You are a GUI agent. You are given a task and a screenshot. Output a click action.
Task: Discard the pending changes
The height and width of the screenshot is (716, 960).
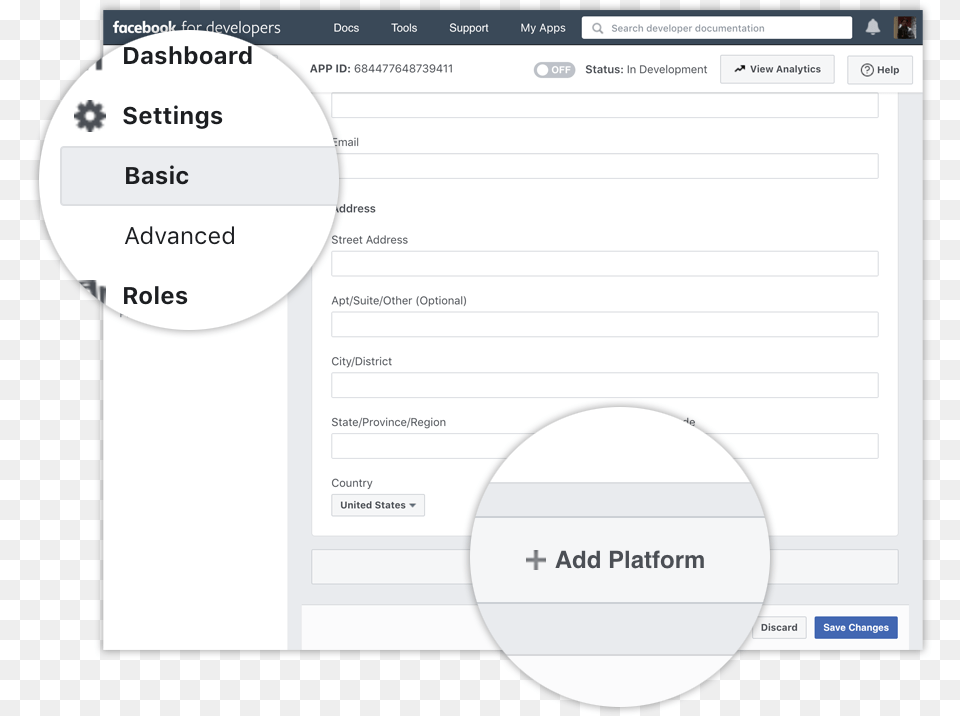(779, 627)
